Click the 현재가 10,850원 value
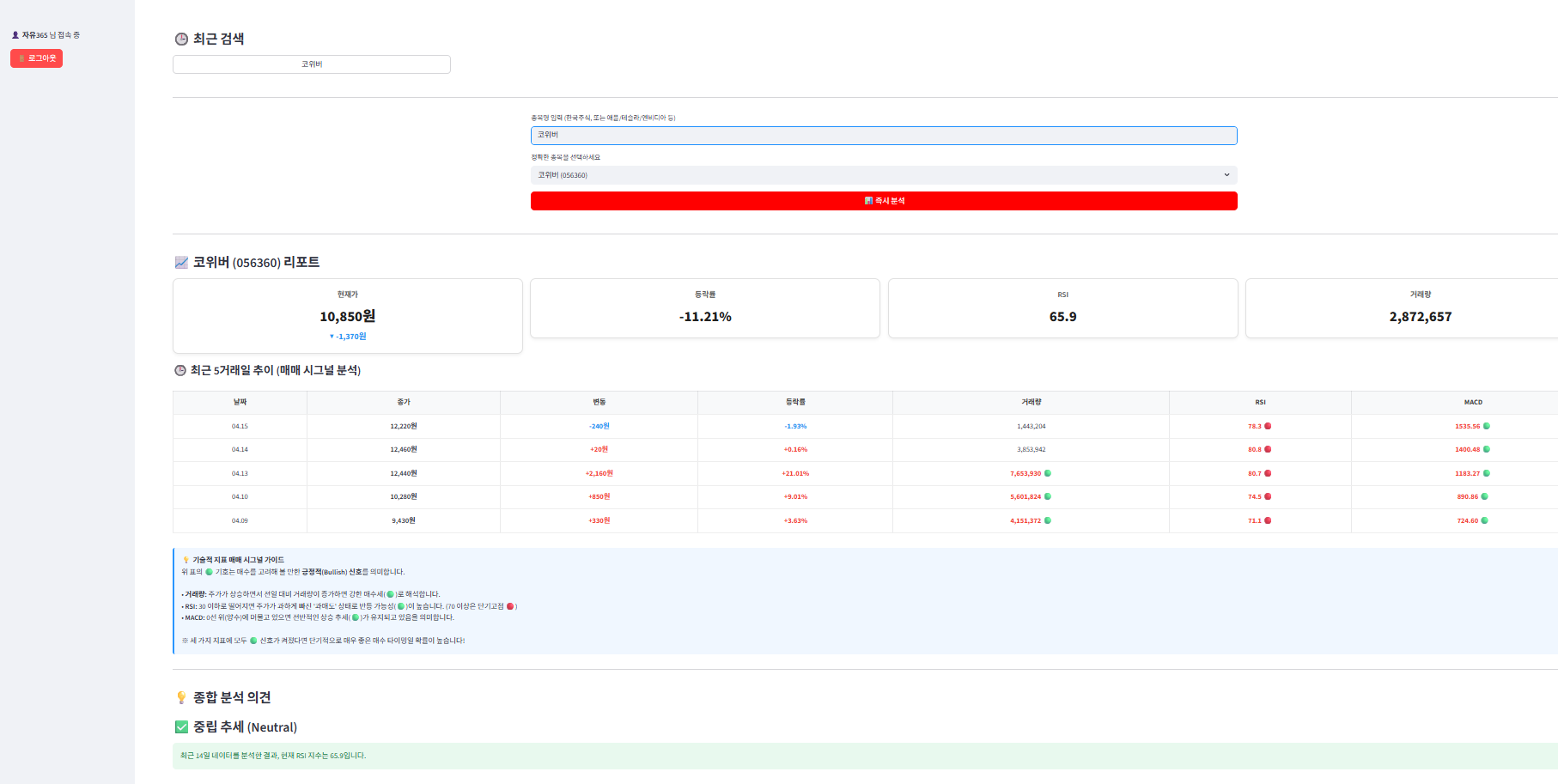 click(347, 317)
